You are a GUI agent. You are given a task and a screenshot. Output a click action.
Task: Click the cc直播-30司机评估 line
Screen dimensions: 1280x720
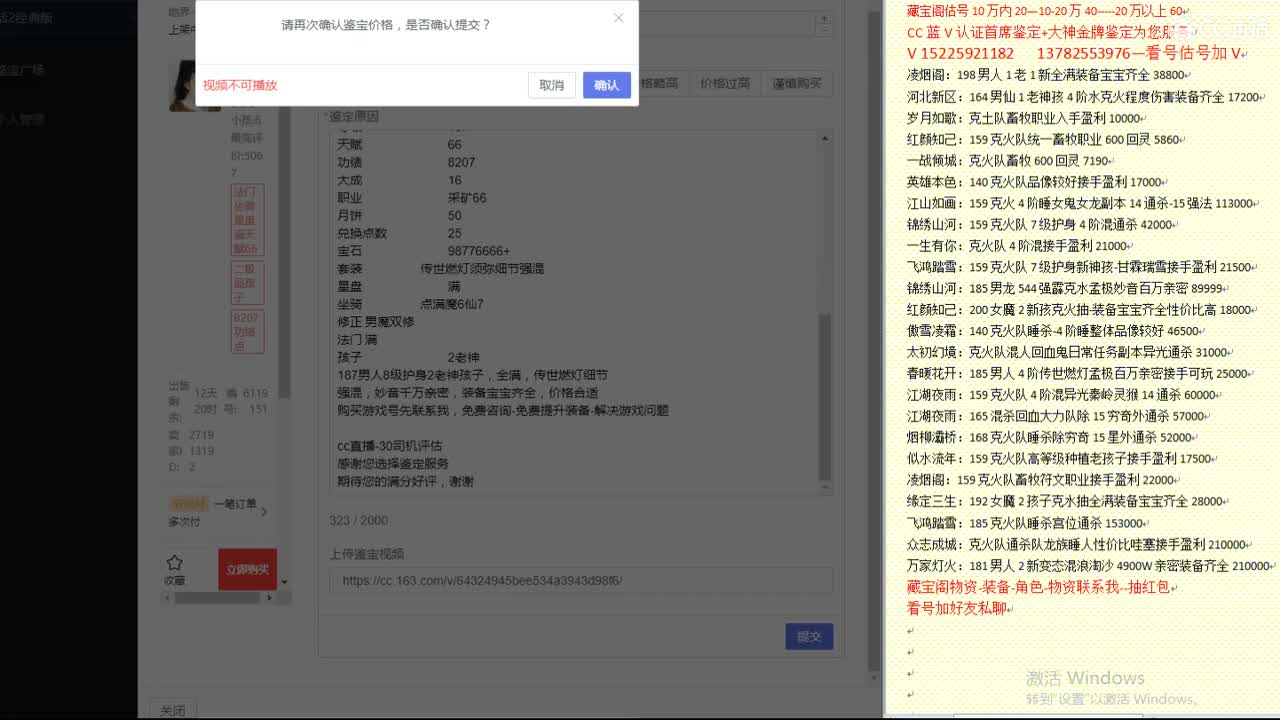(390, 446)
